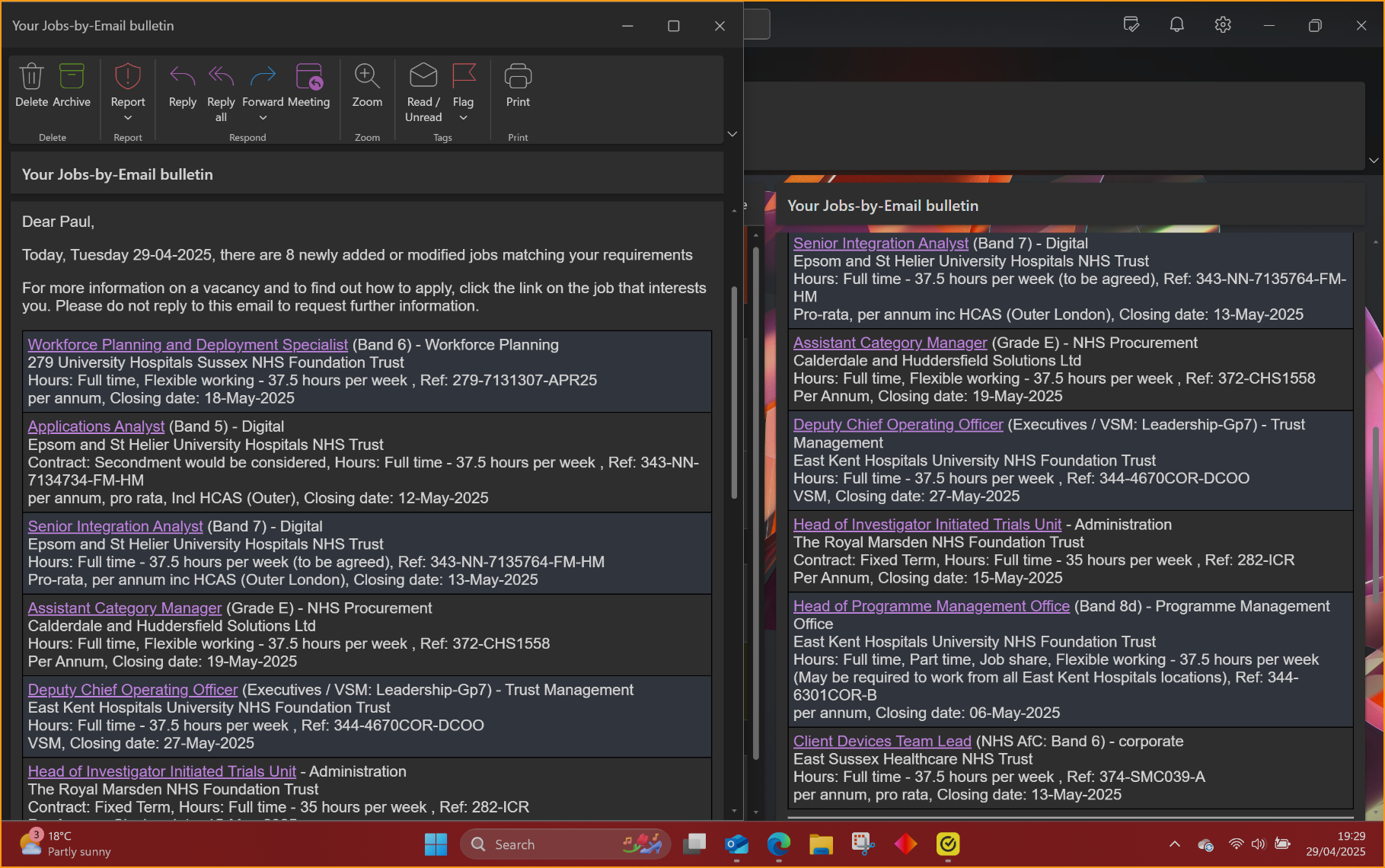Open the notifications bell icon
This screenshot has width=1385, height=868.
[1176, 25]
